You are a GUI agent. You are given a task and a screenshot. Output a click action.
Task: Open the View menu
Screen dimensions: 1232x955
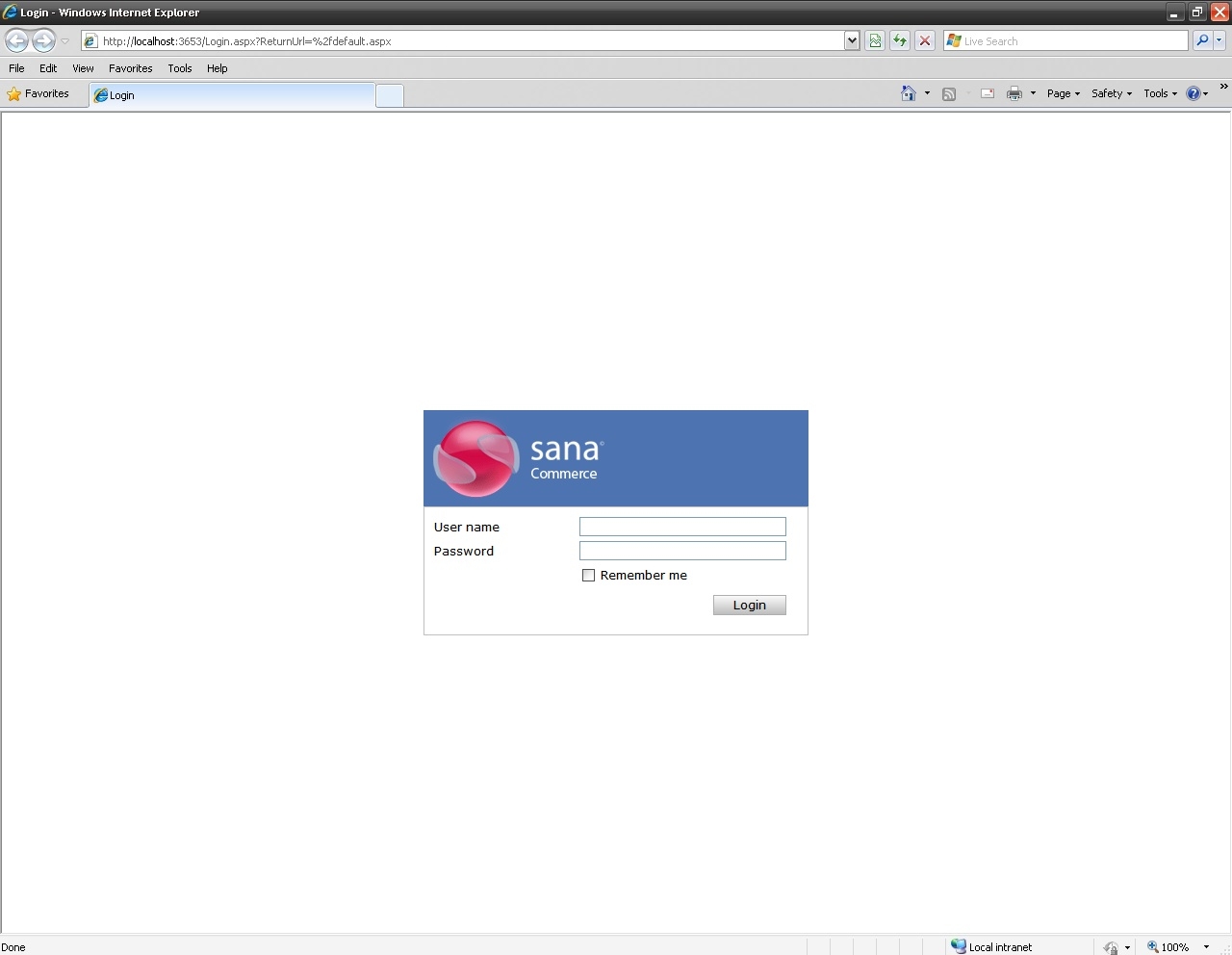pos(83,68)
